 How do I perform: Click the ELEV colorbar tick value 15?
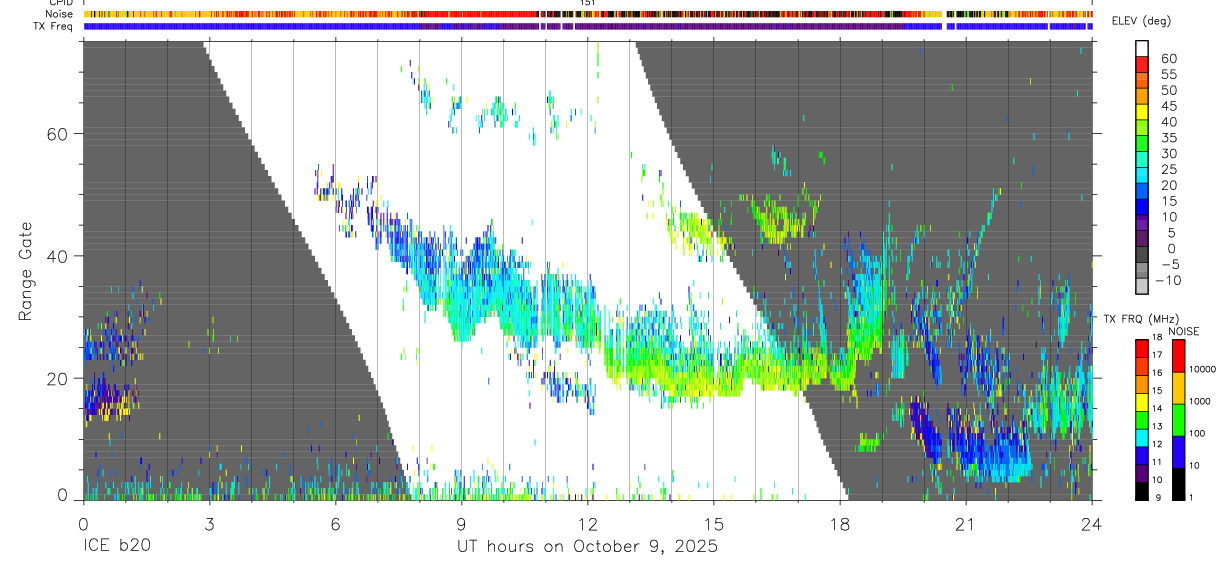click(x=1168, y=201)
